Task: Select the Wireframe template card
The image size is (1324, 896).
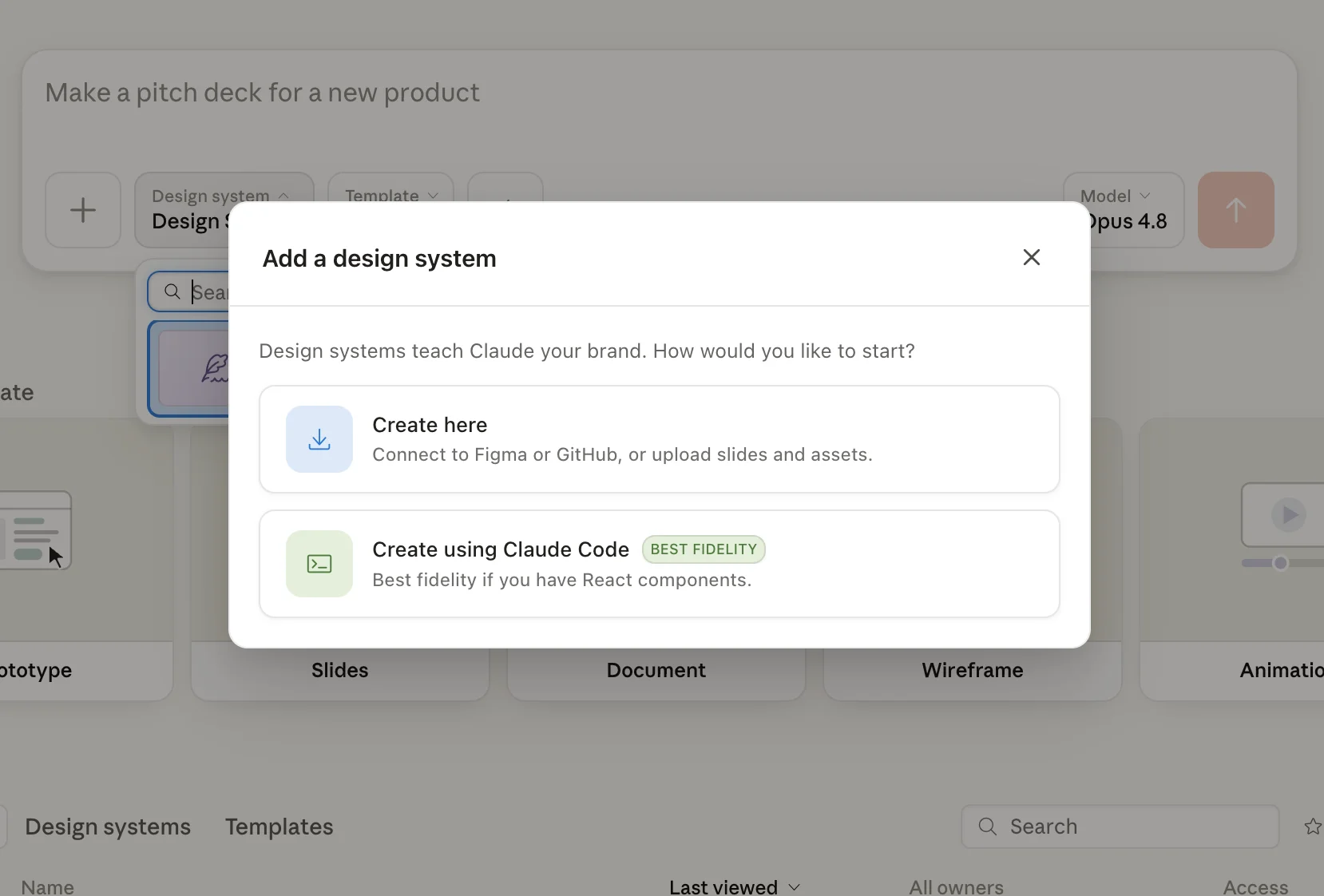Action: tap(973, 670)
